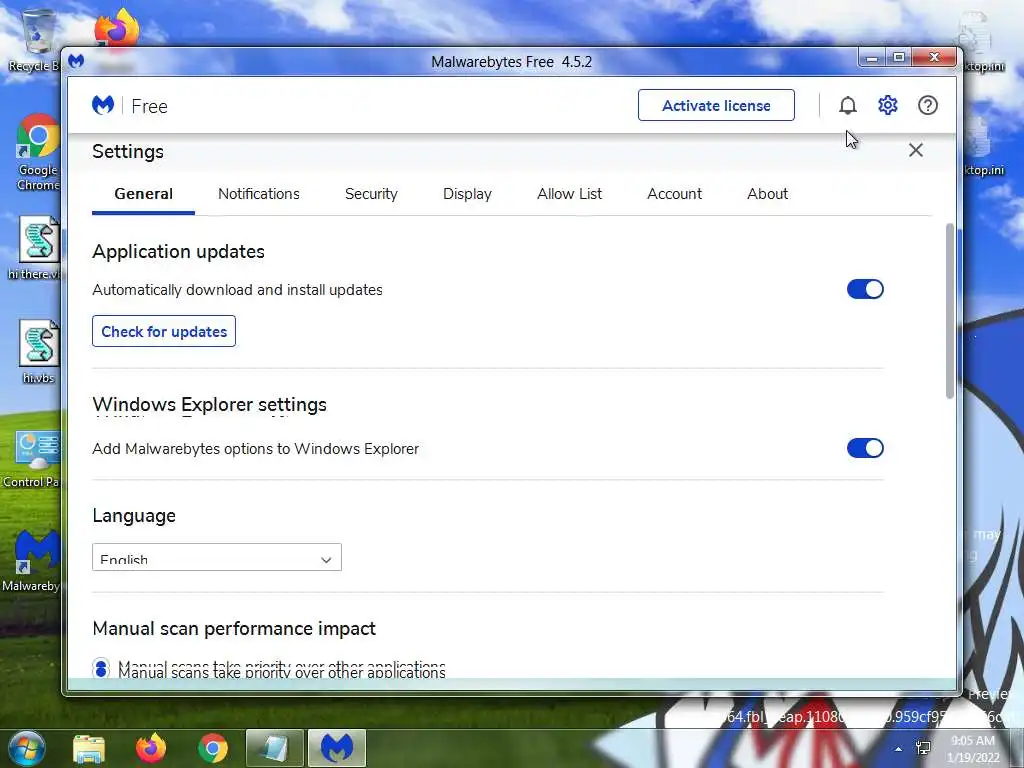Open the Windows Start orb
This screenshot has height=768, width=1024.
26,748
